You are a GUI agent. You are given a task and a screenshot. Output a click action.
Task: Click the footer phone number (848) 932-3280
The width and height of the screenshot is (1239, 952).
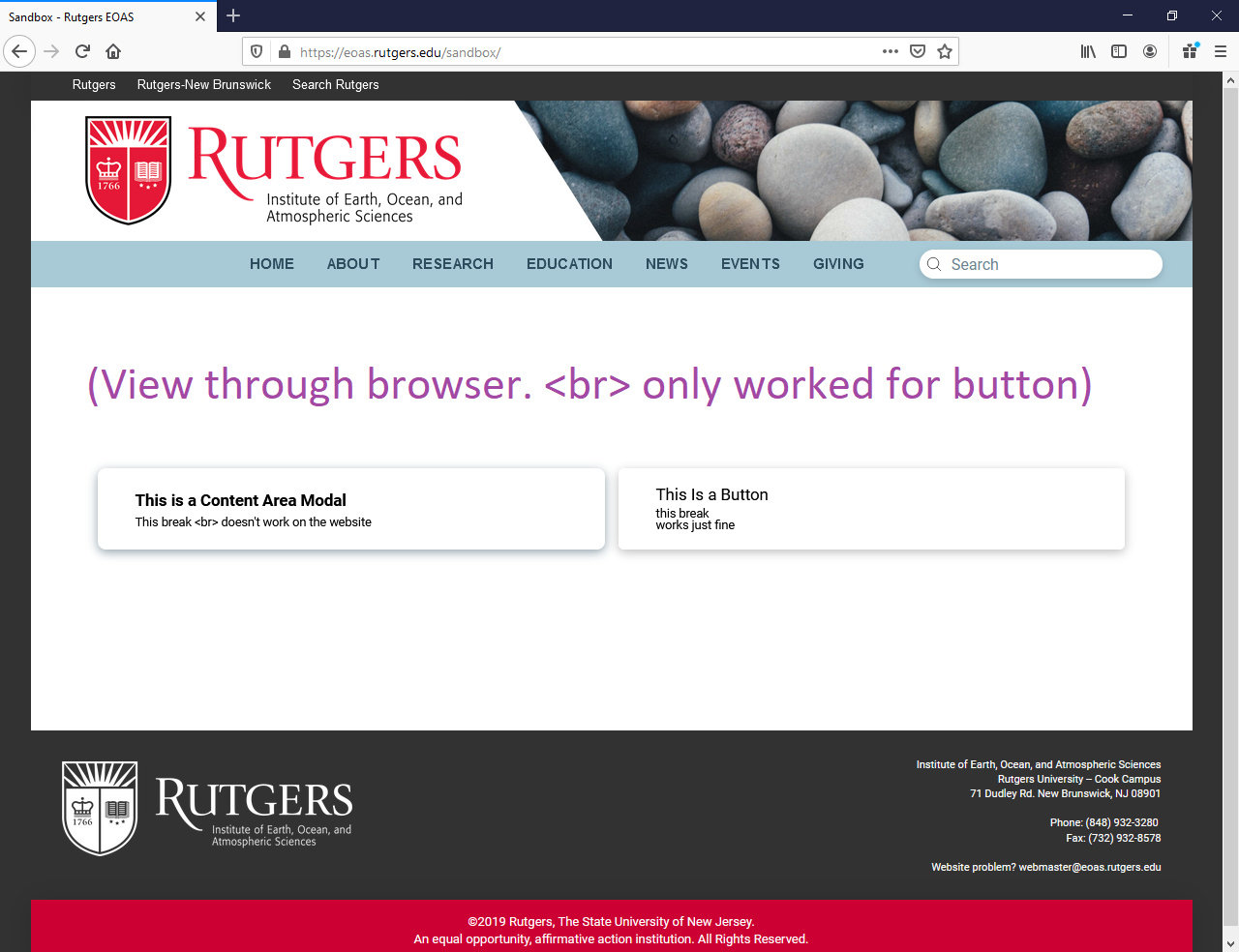[1122, 822]
